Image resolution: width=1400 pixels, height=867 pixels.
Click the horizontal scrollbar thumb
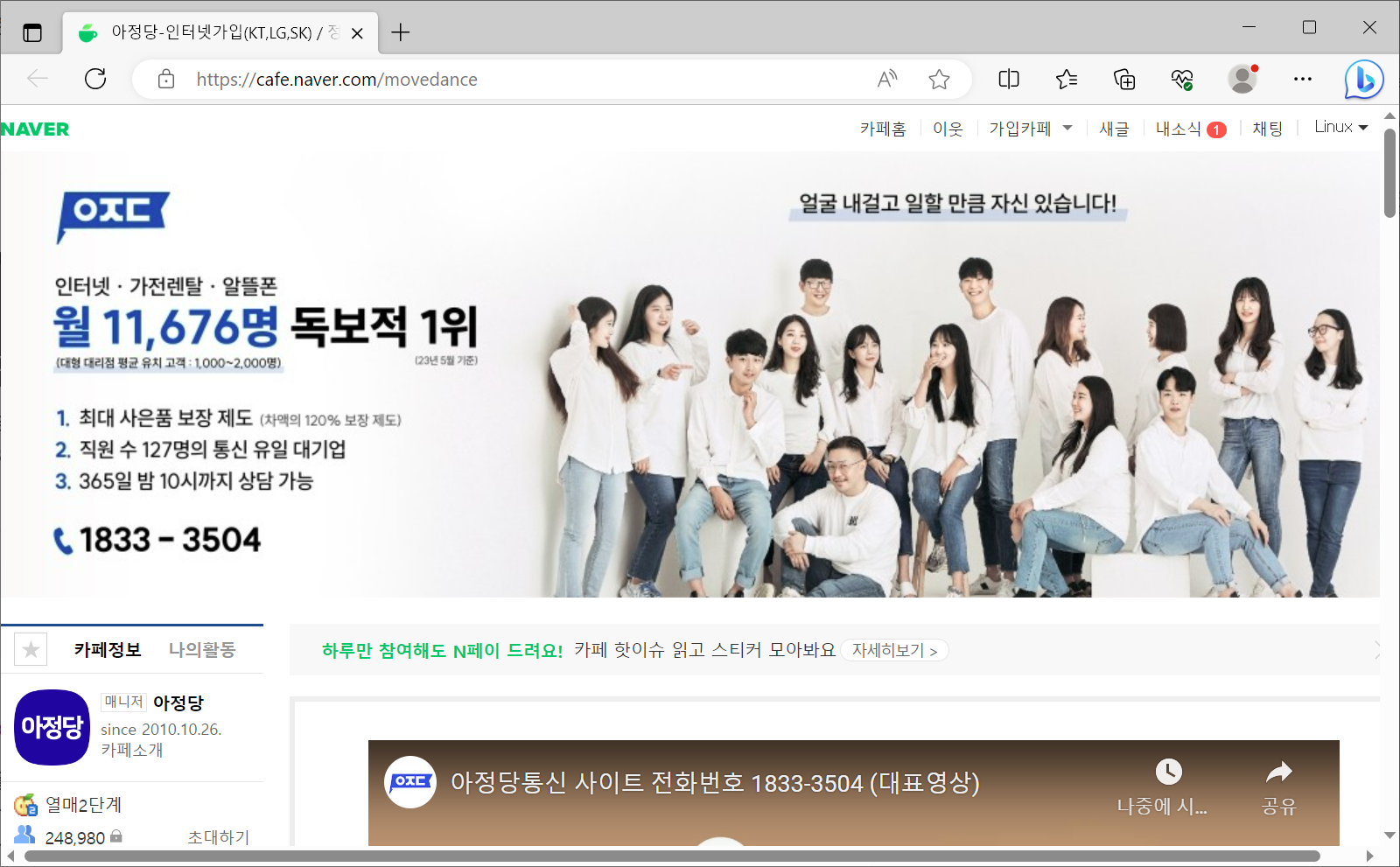672,856
